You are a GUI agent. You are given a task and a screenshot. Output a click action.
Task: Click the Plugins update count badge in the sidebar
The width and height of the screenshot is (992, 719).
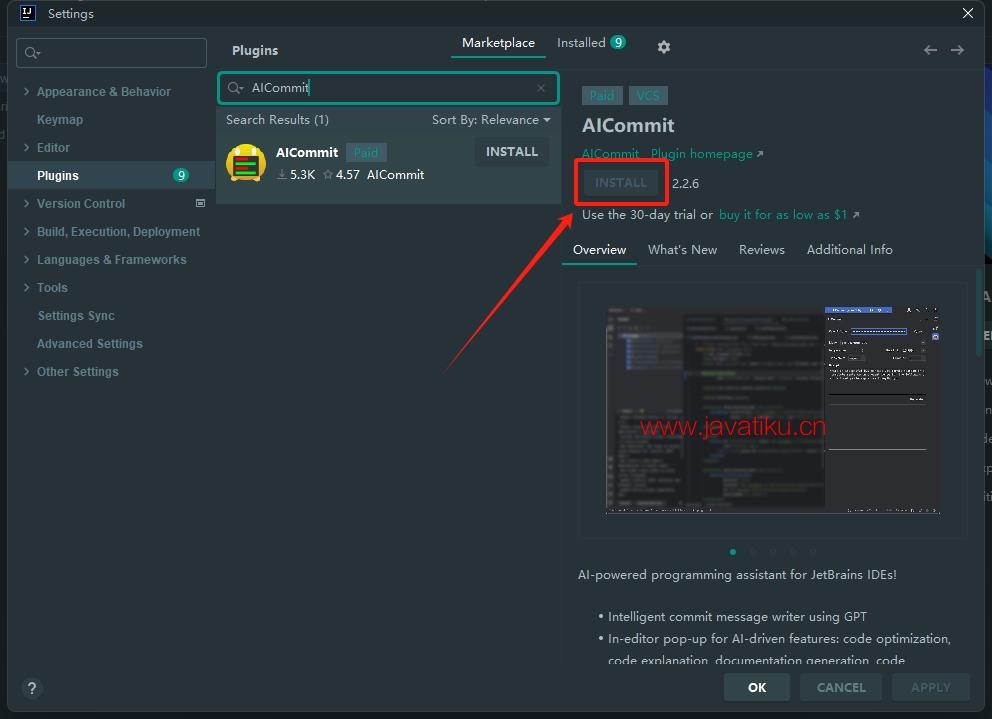click(181, 175)
